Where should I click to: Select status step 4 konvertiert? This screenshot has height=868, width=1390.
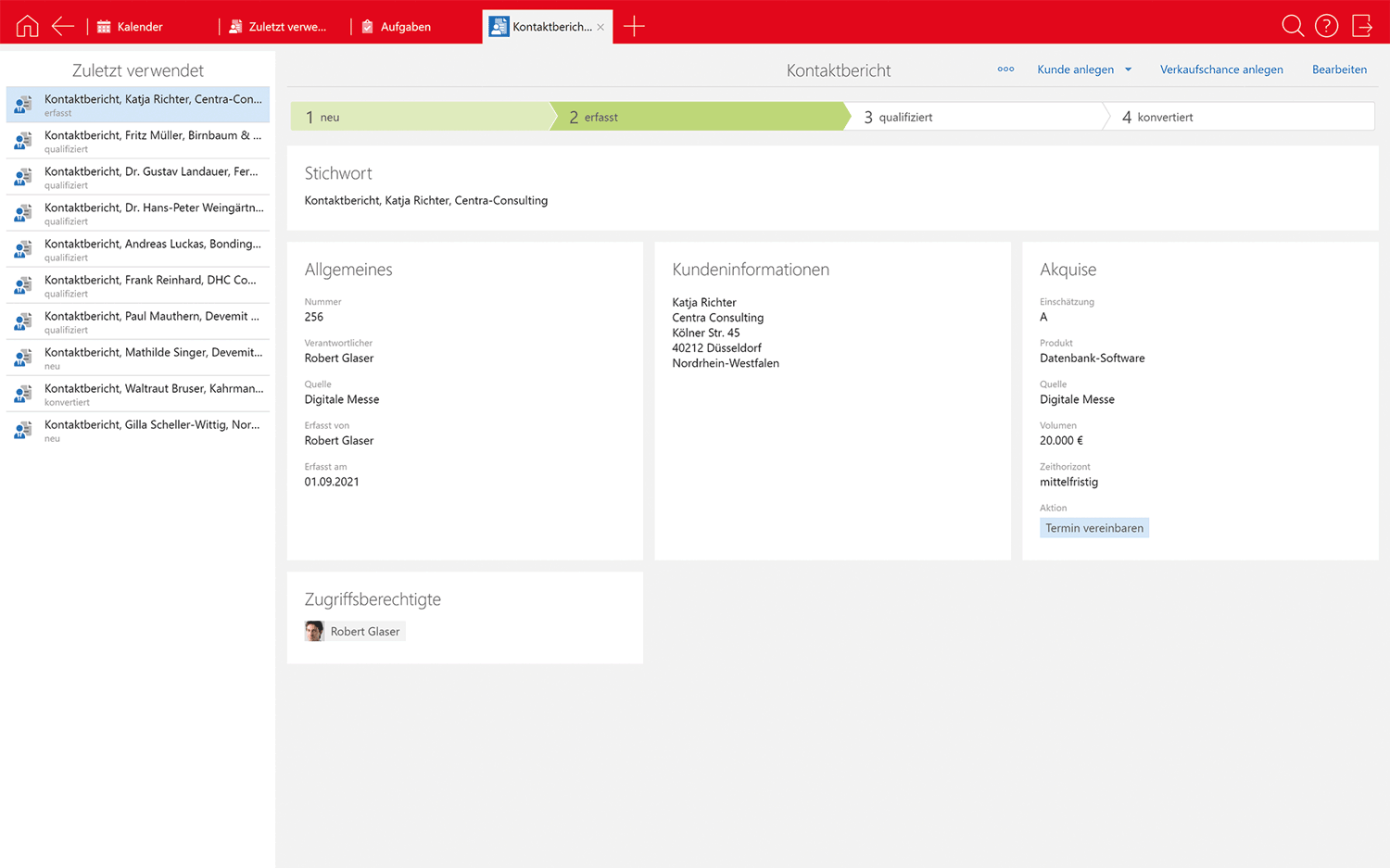pos(1240,117)
